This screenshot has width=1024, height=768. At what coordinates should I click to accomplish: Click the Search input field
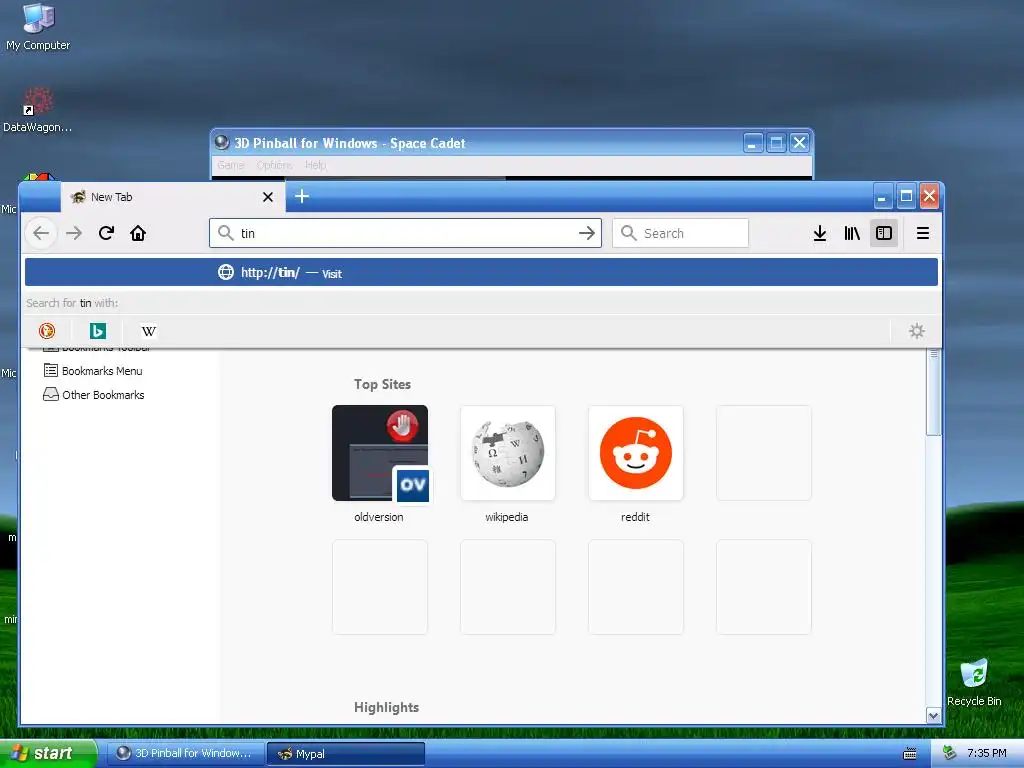pos(680,233)
